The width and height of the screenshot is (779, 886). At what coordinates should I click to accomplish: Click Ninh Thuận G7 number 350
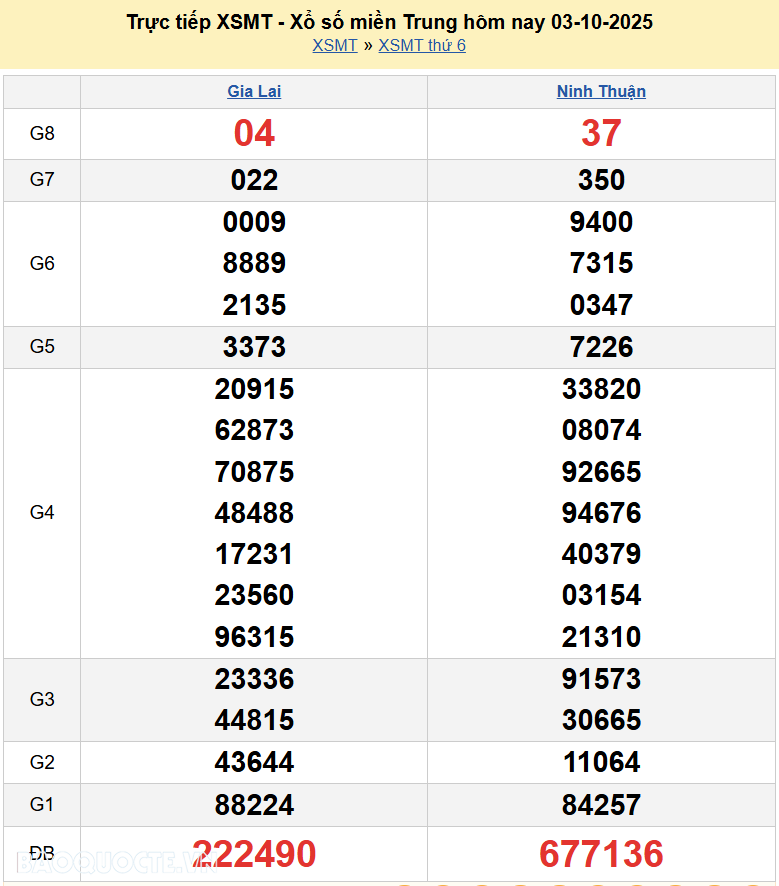pos(601,180)
